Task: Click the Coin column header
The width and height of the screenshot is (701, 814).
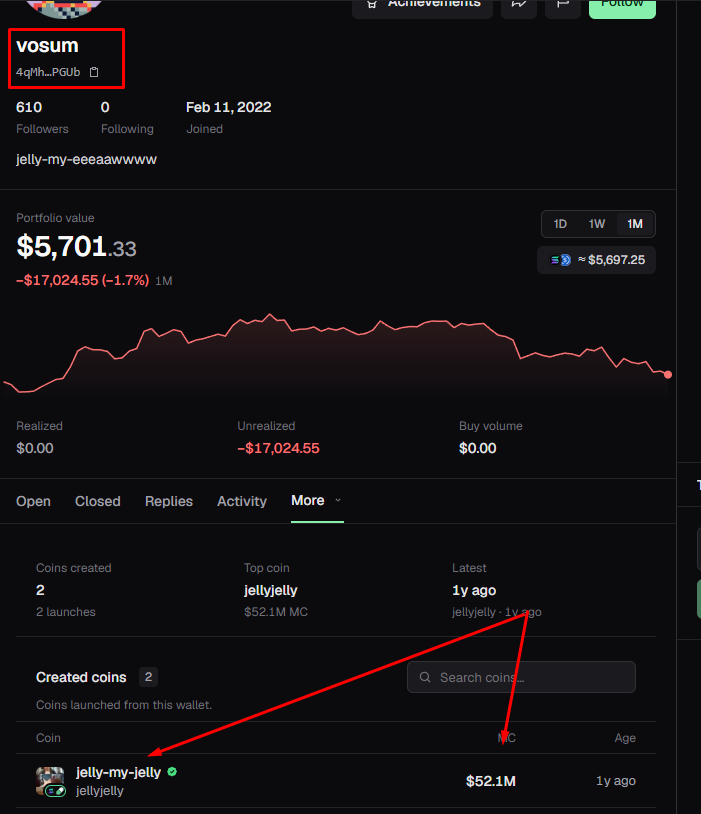Action: tap(48, 738)
